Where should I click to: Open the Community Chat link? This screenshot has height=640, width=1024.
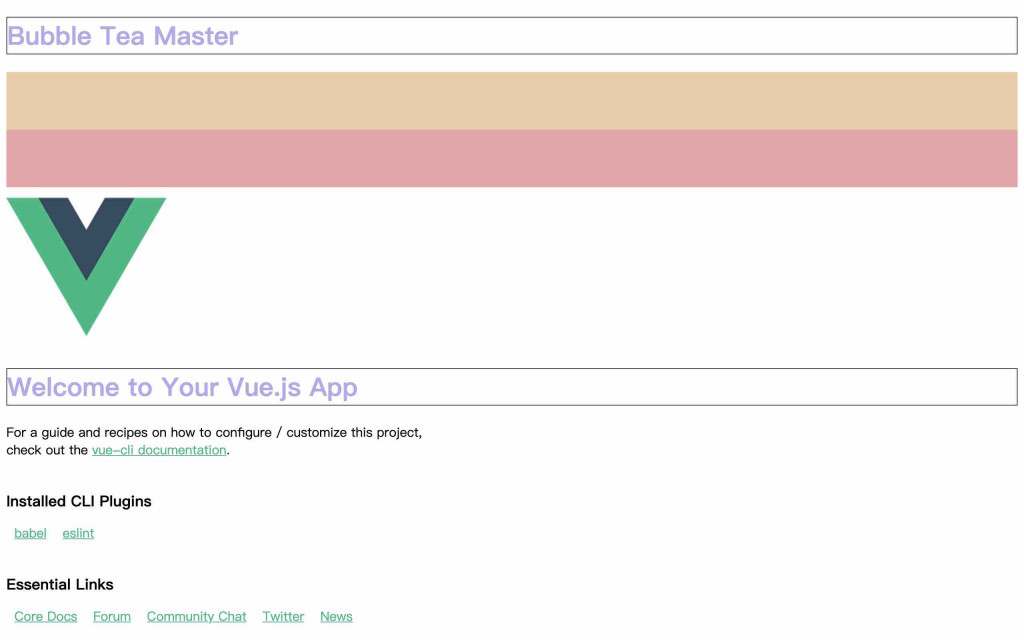(197, 616)
